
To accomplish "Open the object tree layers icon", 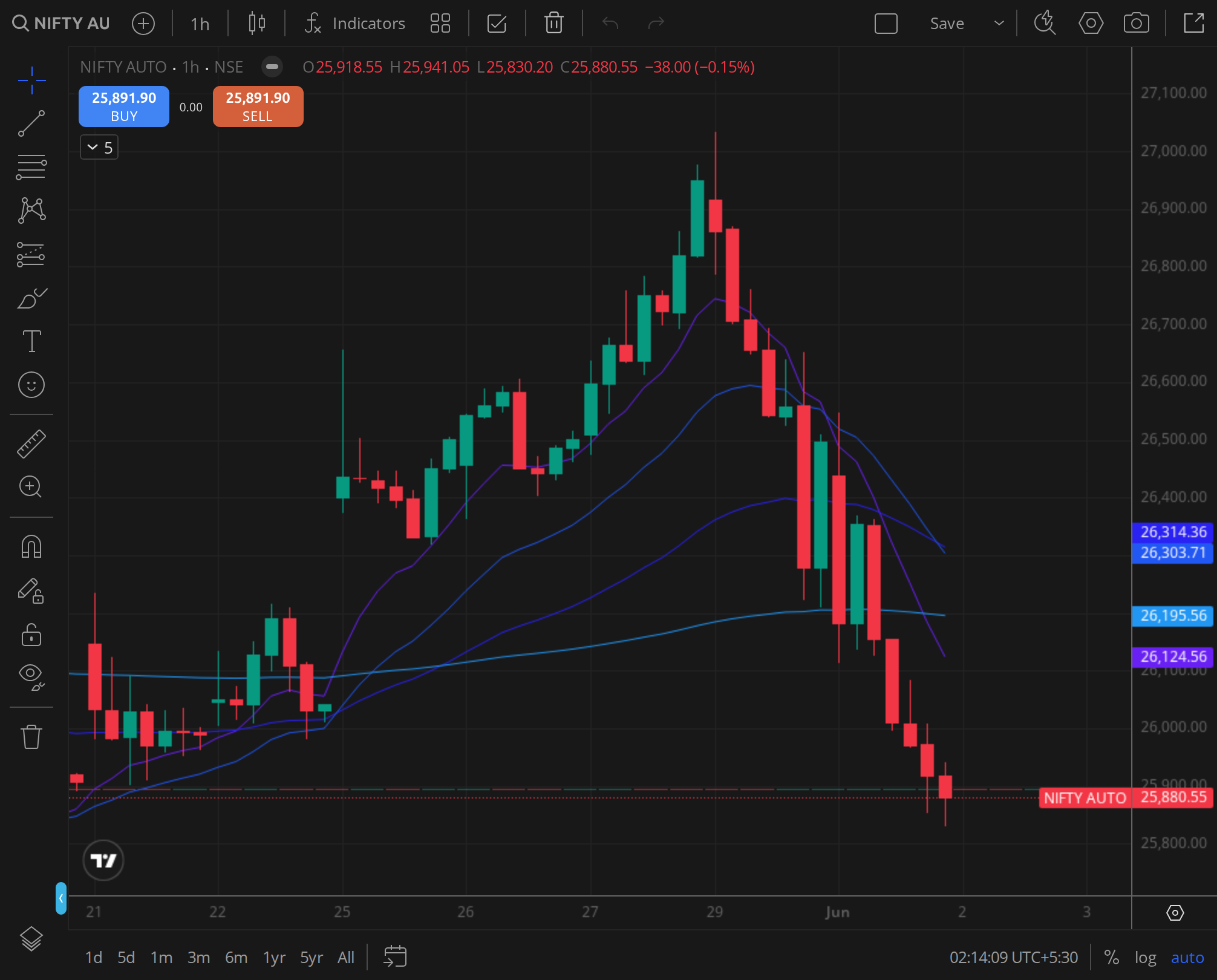I will point(31,939).
